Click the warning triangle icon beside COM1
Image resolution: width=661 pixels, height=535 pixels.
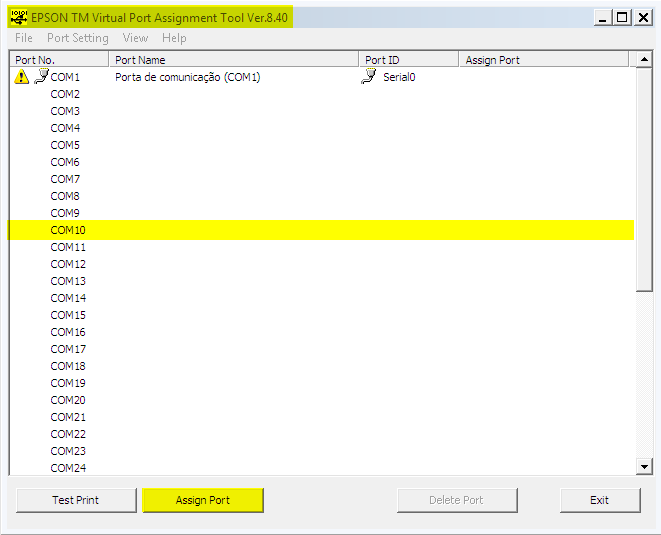click(x=21, y=77)
